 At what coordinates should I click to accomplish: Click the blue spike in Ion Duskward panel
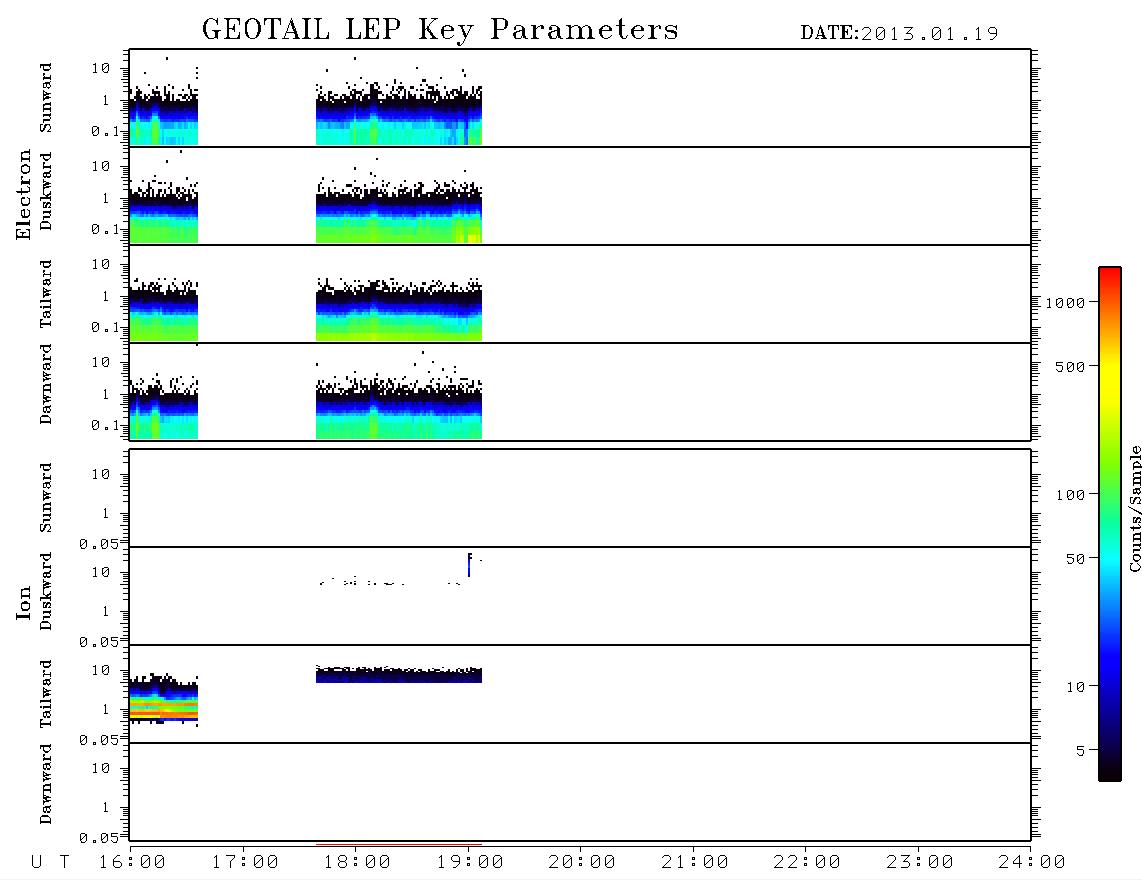(469, 565)
